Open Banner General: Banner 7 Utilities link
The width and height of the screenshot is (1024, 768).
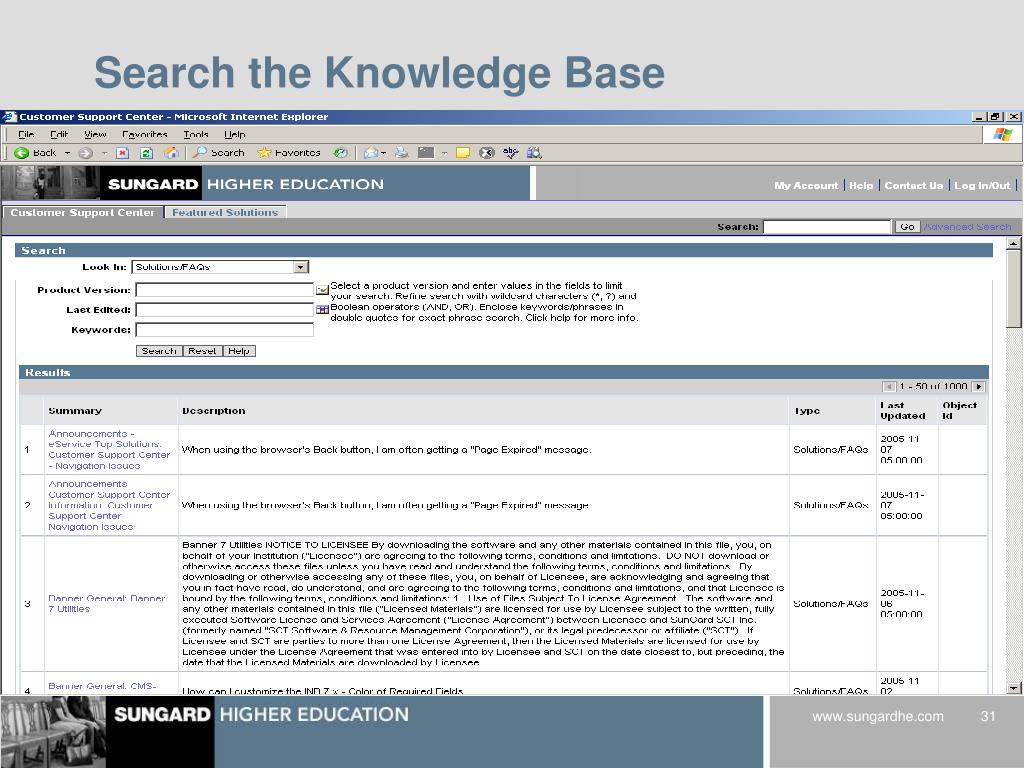[106, 603]
